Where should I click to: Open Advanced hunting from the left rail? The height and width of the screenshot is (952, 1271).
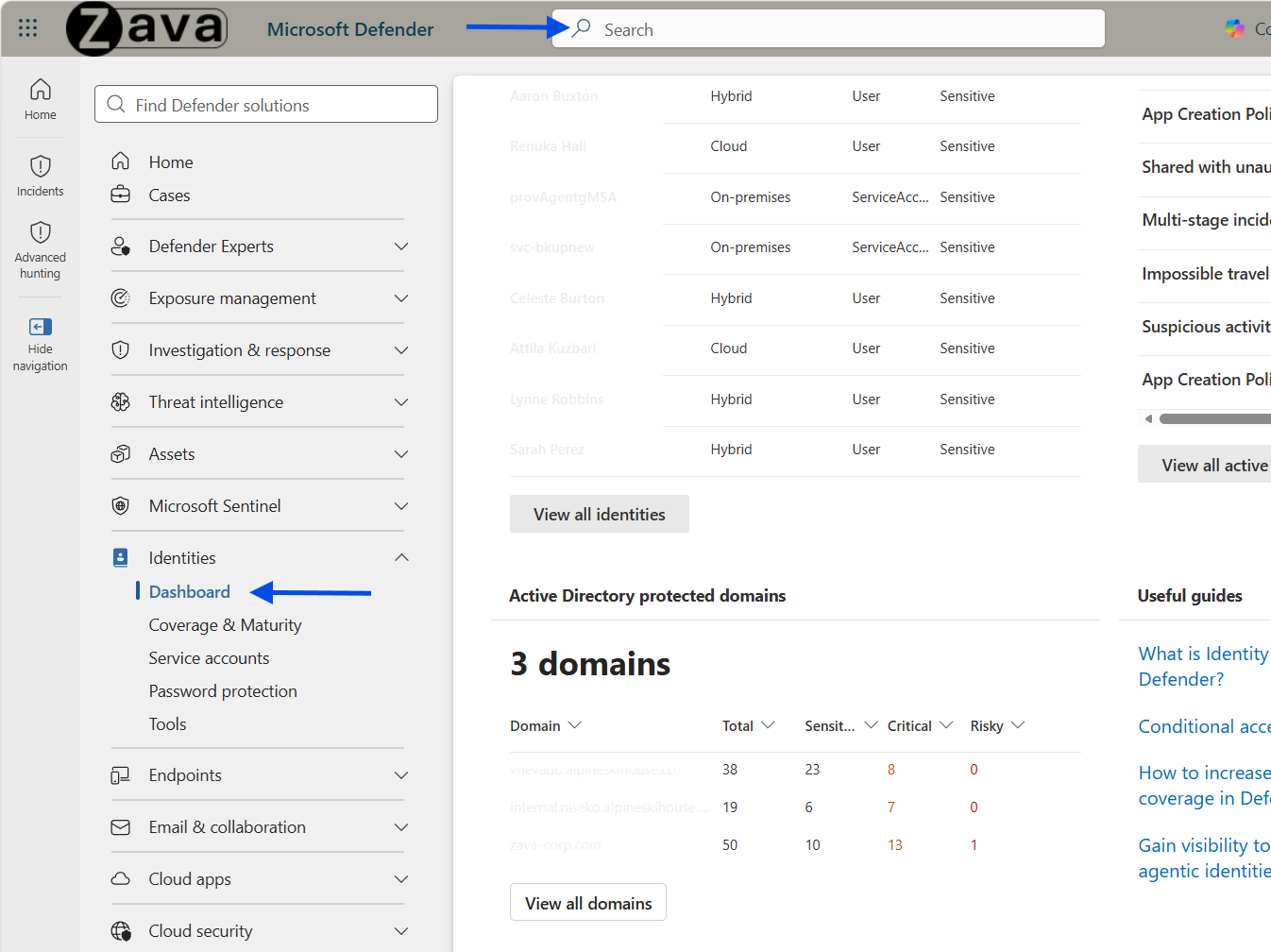[41, 250]
